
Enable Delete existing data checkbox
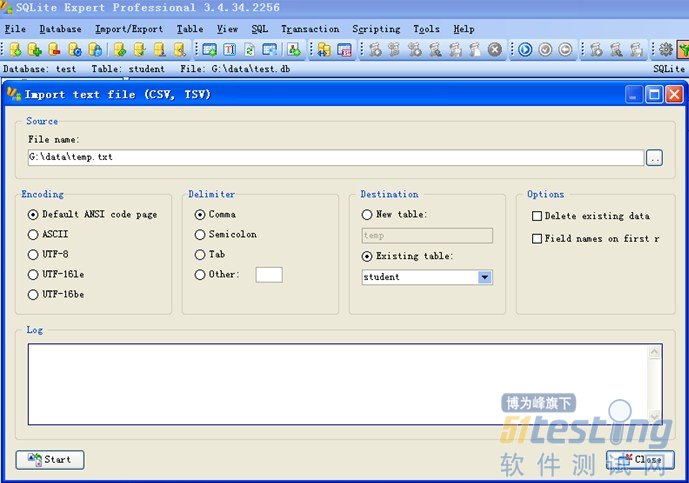click(591, 216)
